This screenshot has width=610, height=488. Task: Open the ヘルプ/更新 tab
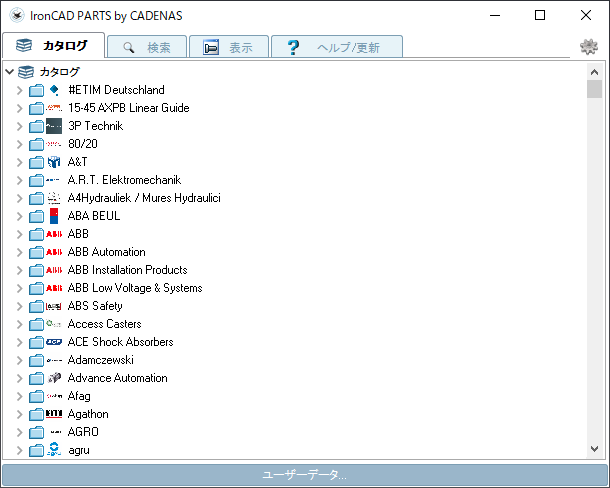(337, 47)
